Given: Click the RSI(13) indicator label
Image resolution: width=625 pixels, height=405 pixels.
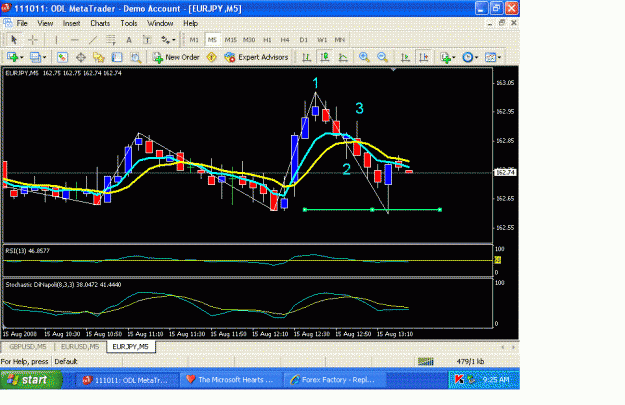Looking at the screenshot, I should (x=28, y=251).
